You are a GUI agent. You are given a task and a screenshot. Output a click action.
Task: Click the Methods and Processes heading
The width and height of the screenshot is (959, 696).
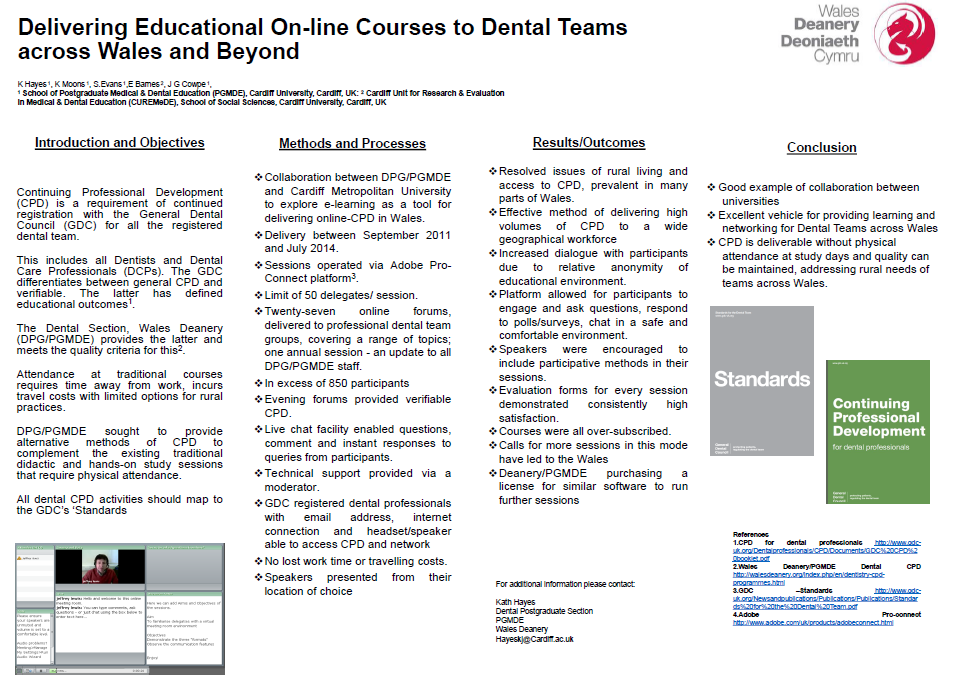pyautogui.click(x=352, y=144)
